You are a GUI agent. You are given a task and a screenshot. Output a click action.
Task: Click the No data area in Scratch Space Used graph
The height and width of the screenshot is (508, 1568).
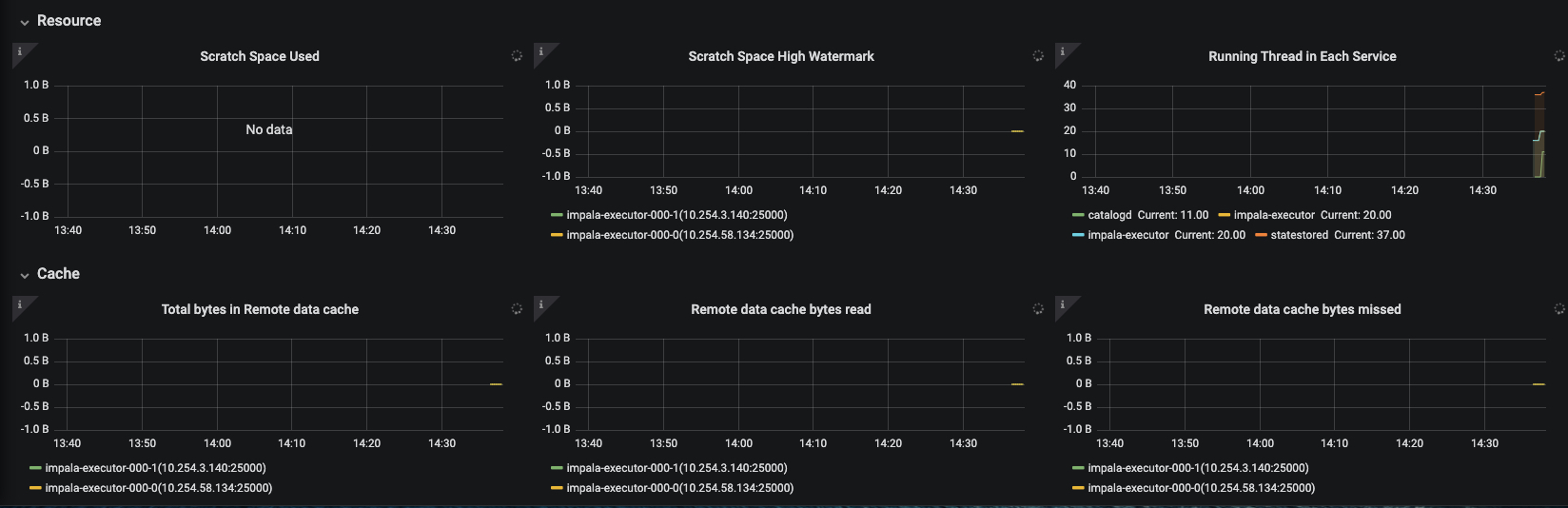pos(269,129)
